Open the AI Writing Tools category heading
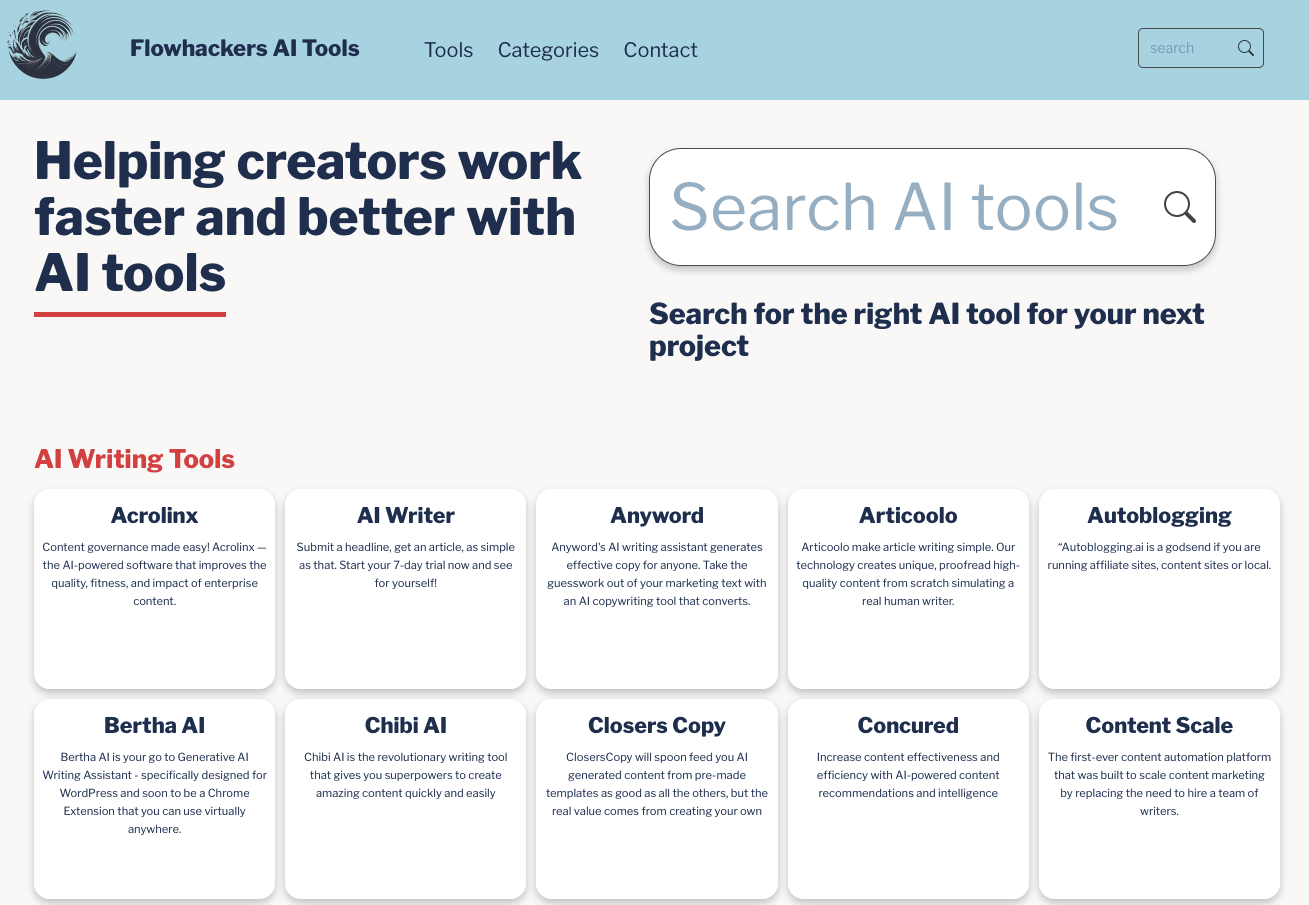1309x905 pixels. coord(134,459)
